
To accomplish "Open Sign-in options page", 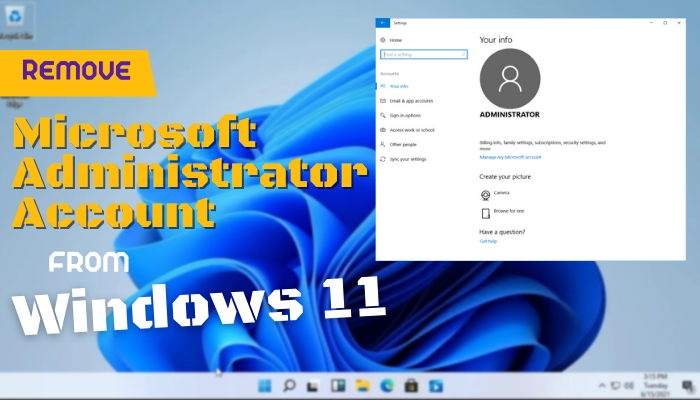I will (x=405, y=116).
